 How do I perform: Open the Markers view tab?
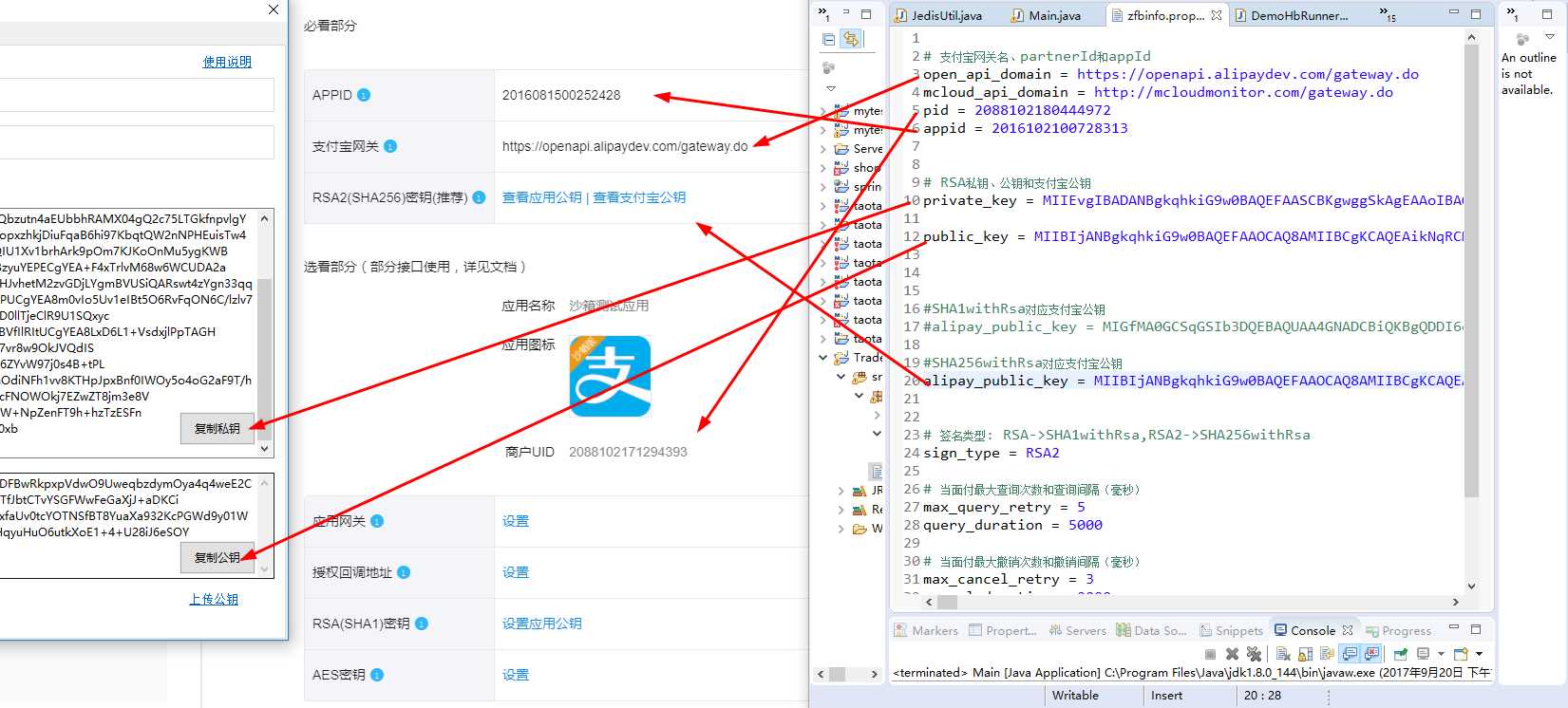click(x=926, y=630)
